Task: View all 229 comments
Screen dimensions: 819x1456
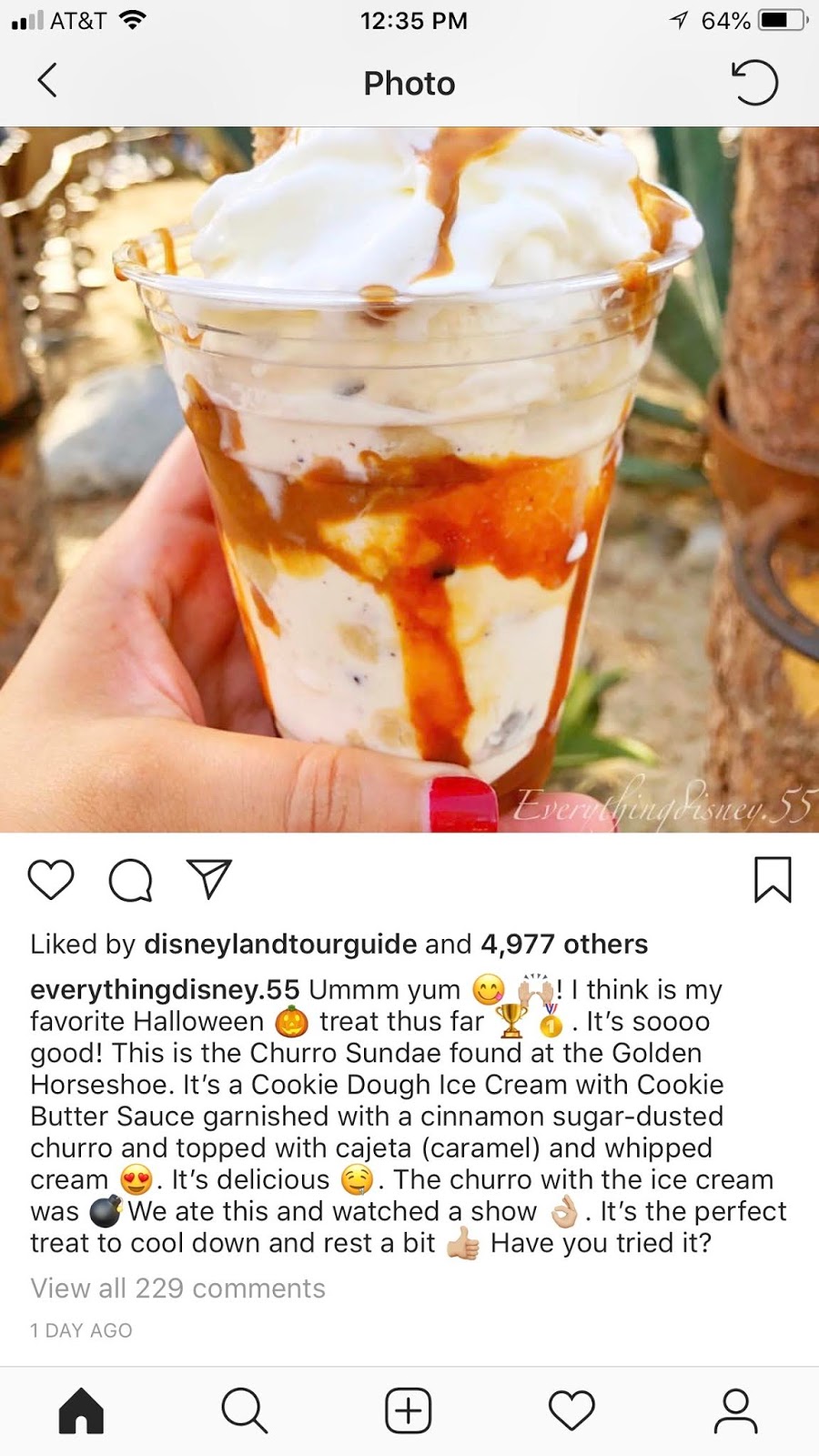Action: [x=177, y=1289]
